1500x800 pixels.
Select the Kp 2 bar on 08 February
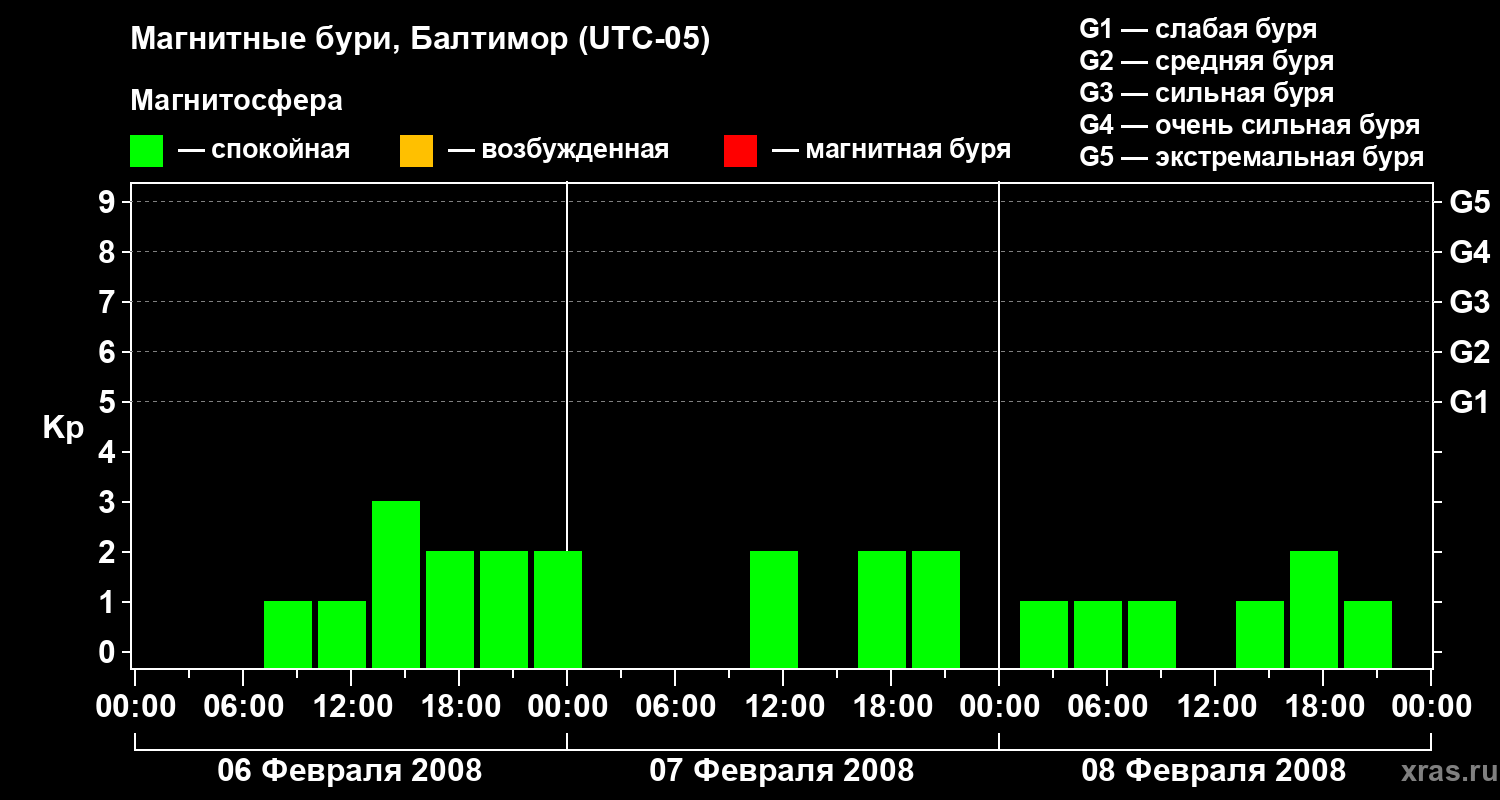pos(1314,609)
